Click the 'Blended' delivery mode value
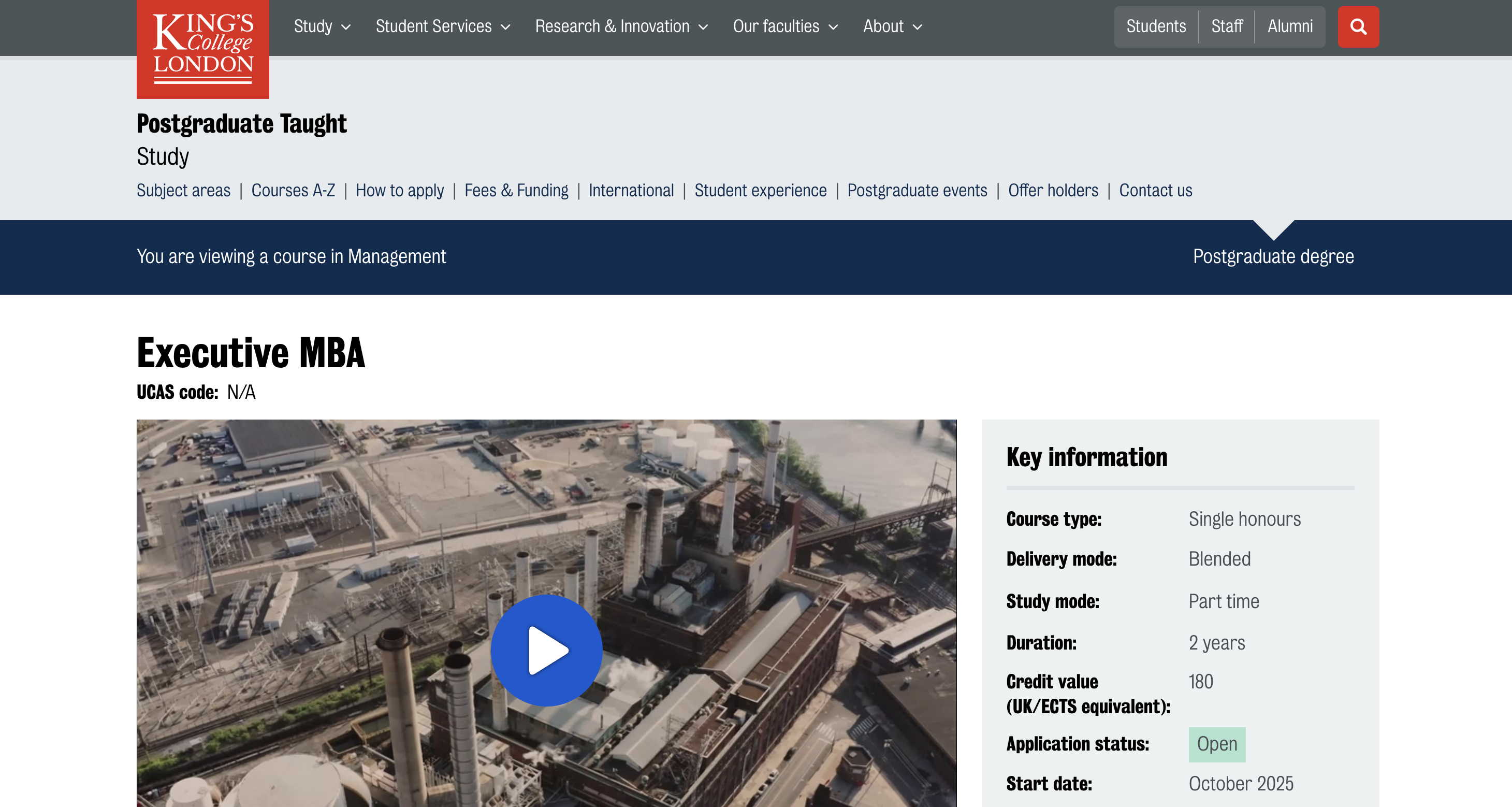The image size is (1512, 807). pyautogui.click(x=1219, y=558)
